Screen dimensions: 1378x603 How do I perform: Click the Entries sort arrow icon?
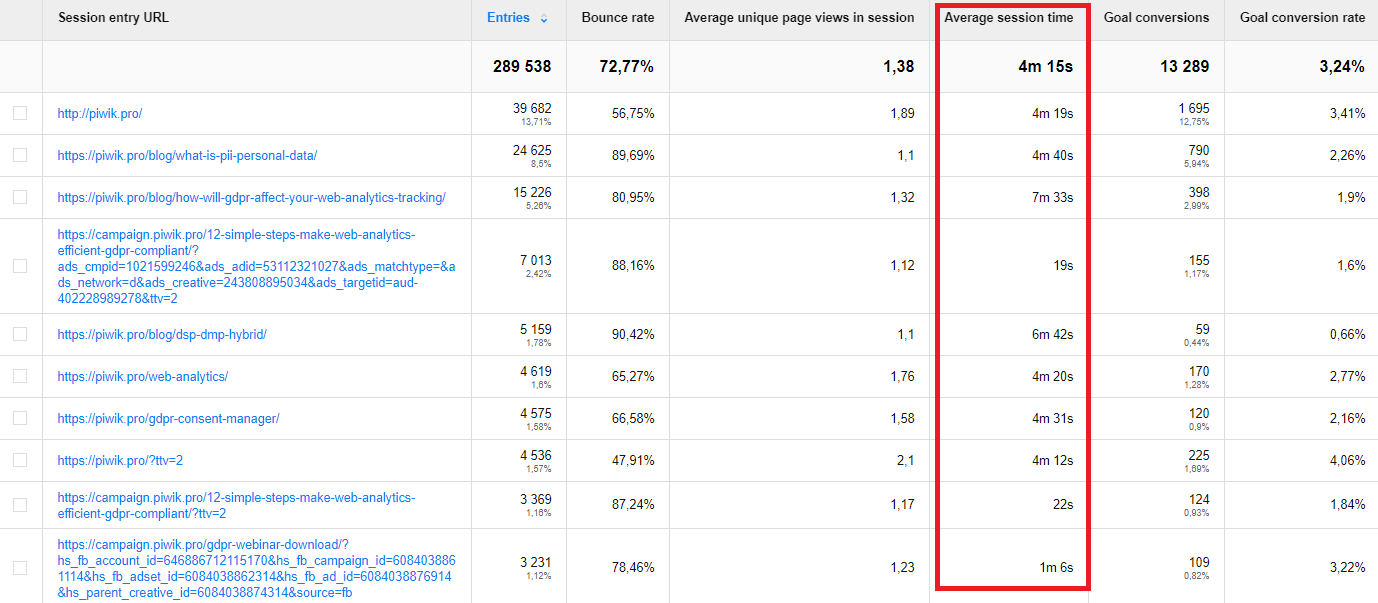click(x=544, y=19)
